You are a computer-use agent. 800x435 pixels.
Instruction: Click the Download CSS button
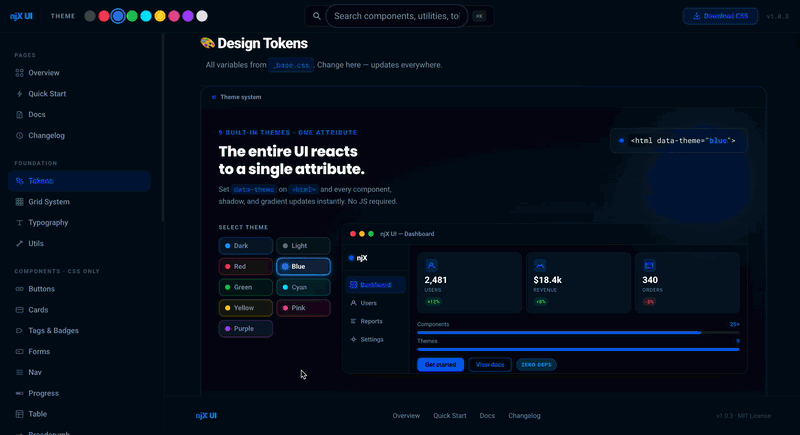pos(720,16)
